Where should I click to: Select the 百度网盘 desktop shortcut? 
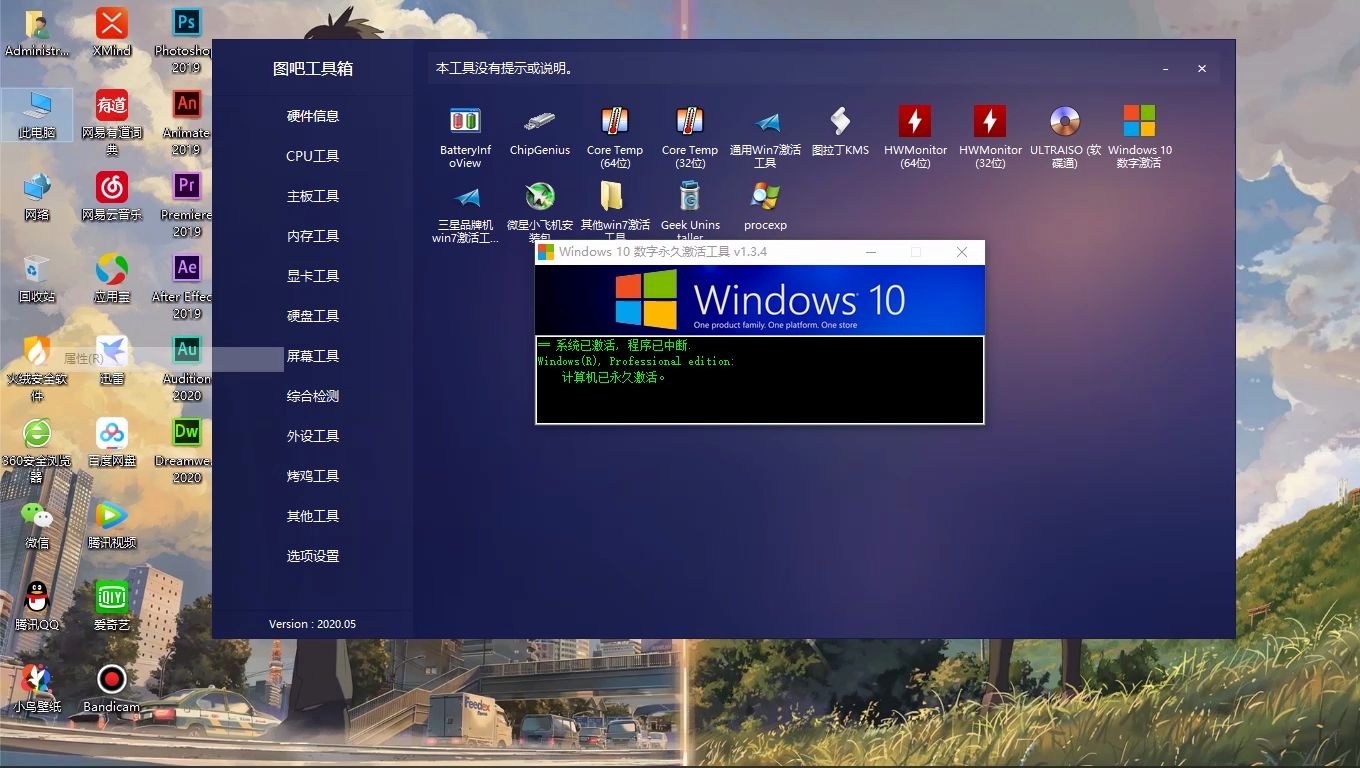point(111,442)
